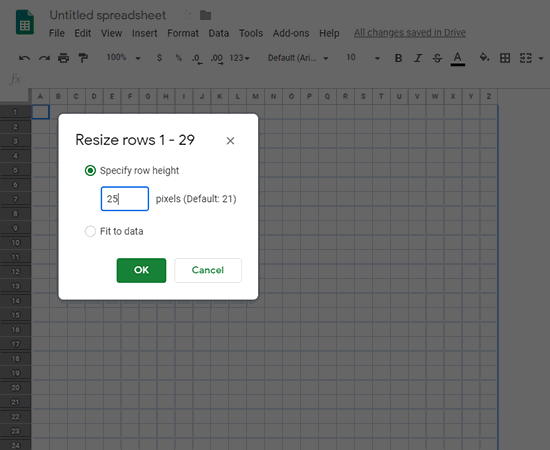Click the Google Sheets home icon
The height and width of the screenshot is (450, 550).
(x=25, y=23)
